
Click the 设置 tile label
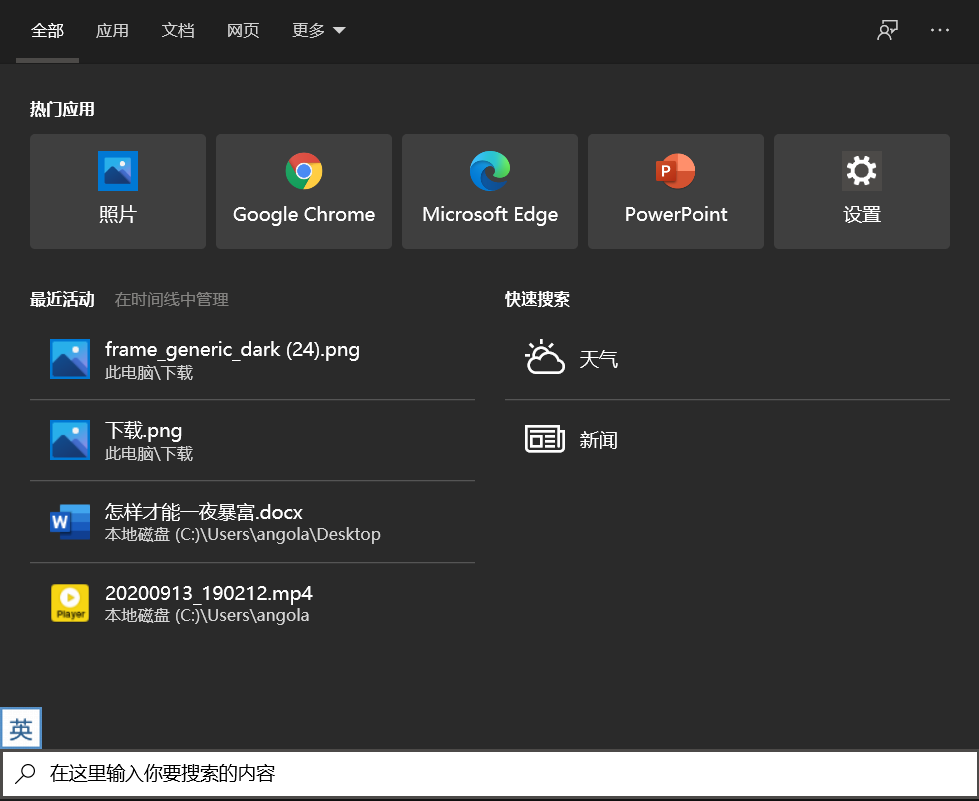point(862,214)
